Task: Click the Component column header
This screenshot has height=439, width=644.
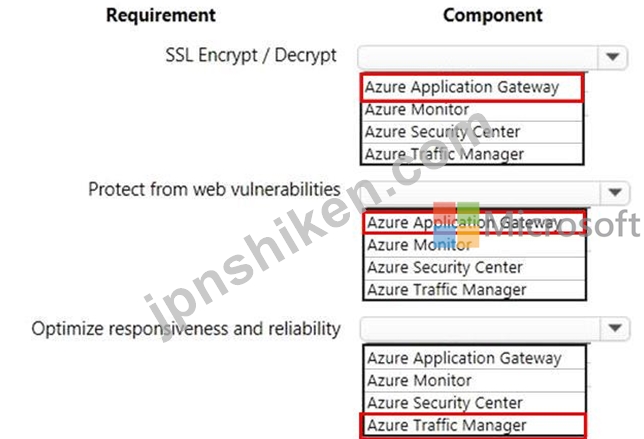Action: tap(492, 16)
